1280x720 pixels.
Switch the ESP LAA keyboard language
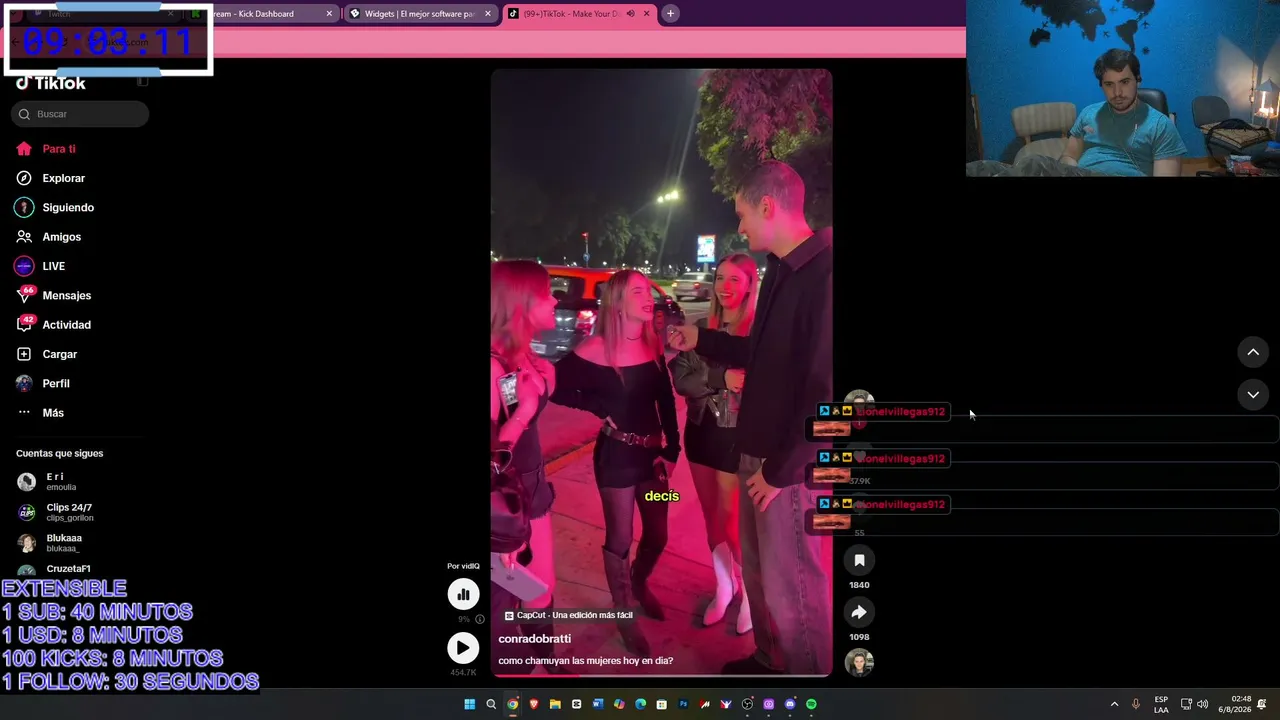click(1161, 704)
